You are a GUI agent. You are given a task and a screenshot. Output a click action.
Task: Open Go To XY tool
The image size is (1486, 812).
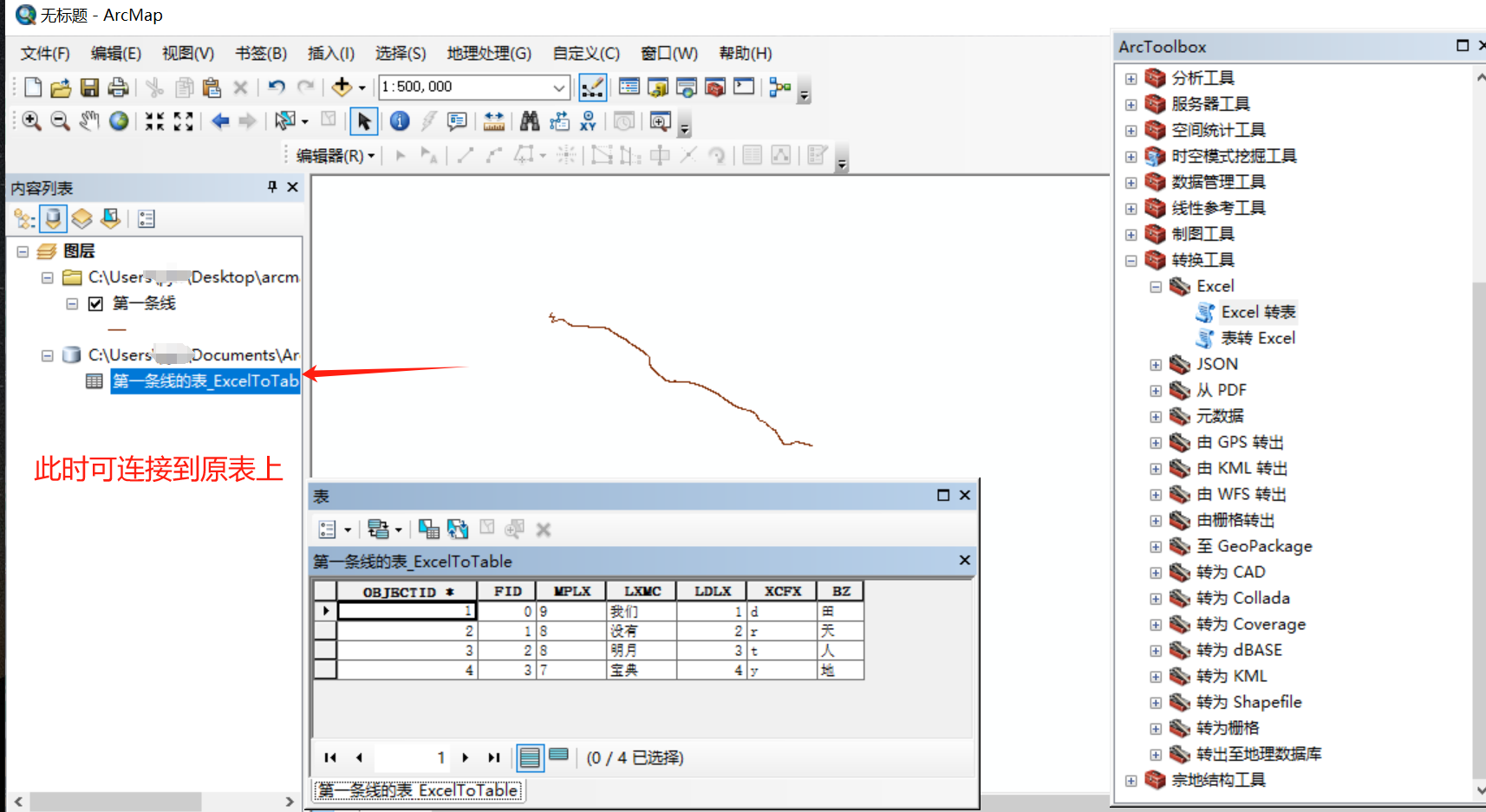coord(588,121)
